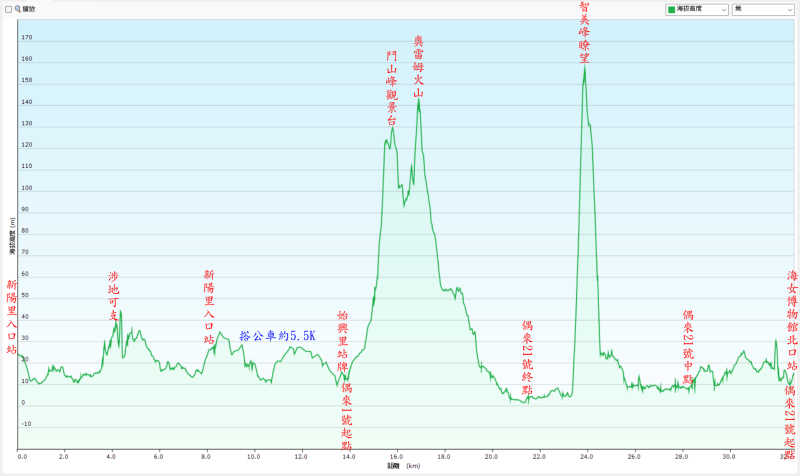Click the 50 elevation axis tick
Viewport: 800px width, 476px height.
click(x=25, y=295)
